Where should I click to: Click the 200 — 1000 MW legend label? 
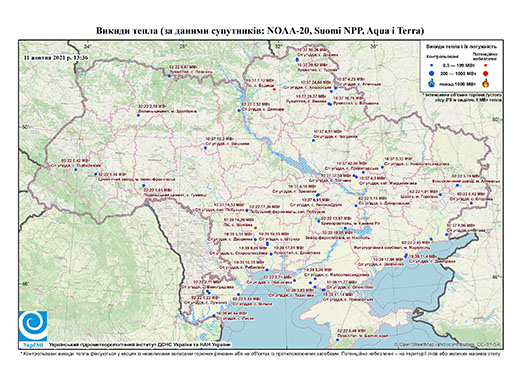(x=457, y=73)
